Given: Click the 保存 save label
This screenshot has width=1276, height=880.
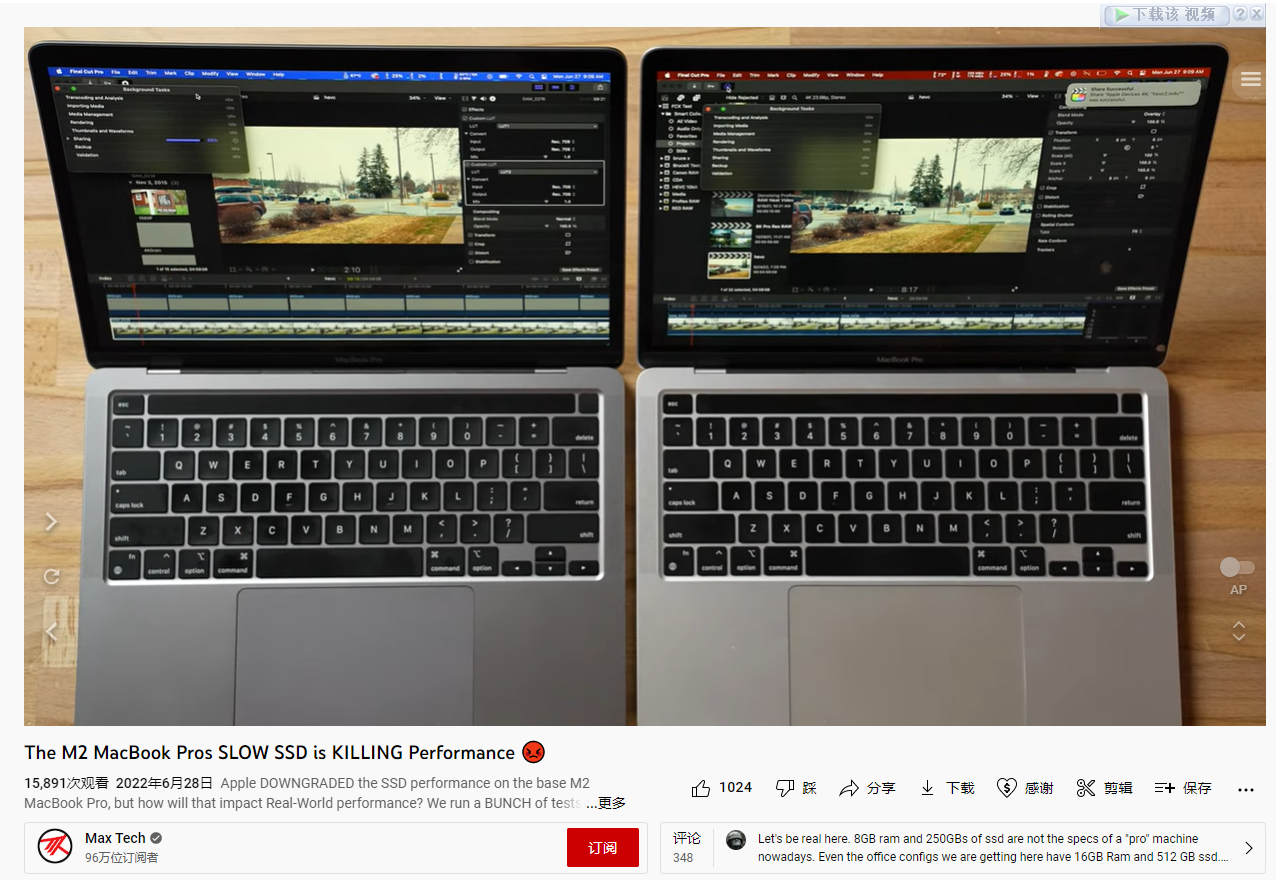Looking at the screenshot, I should tap(1197, 788).
